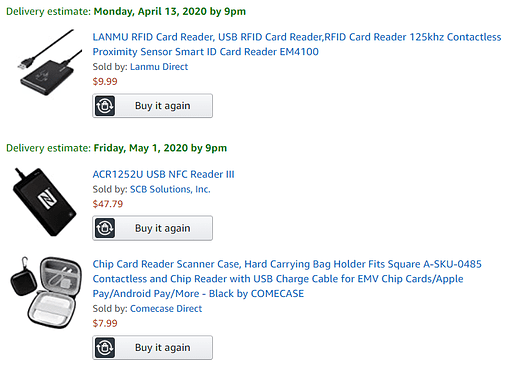The width and height of the screenshot is (517, 365).
Task: Click the May 1, 2020 delivery estimate
Action: pyautogui.click(x=116, y=148)
